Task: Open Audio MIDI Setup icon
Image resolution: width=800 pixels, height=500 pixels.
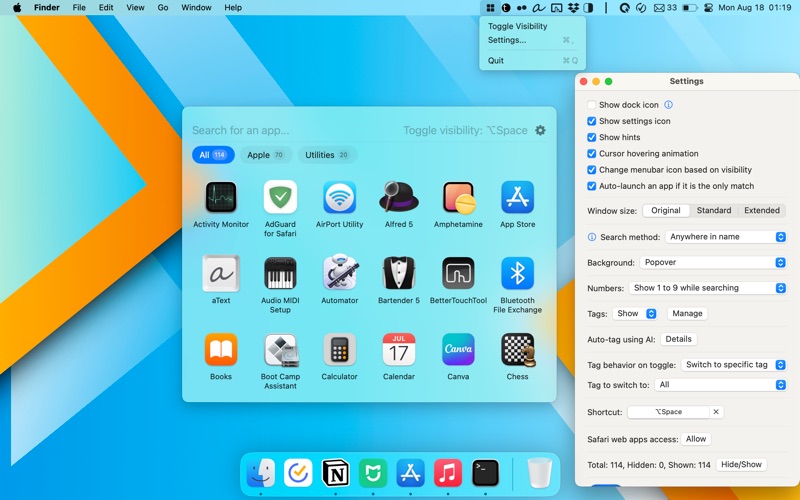Action: (x=280, y=273)
